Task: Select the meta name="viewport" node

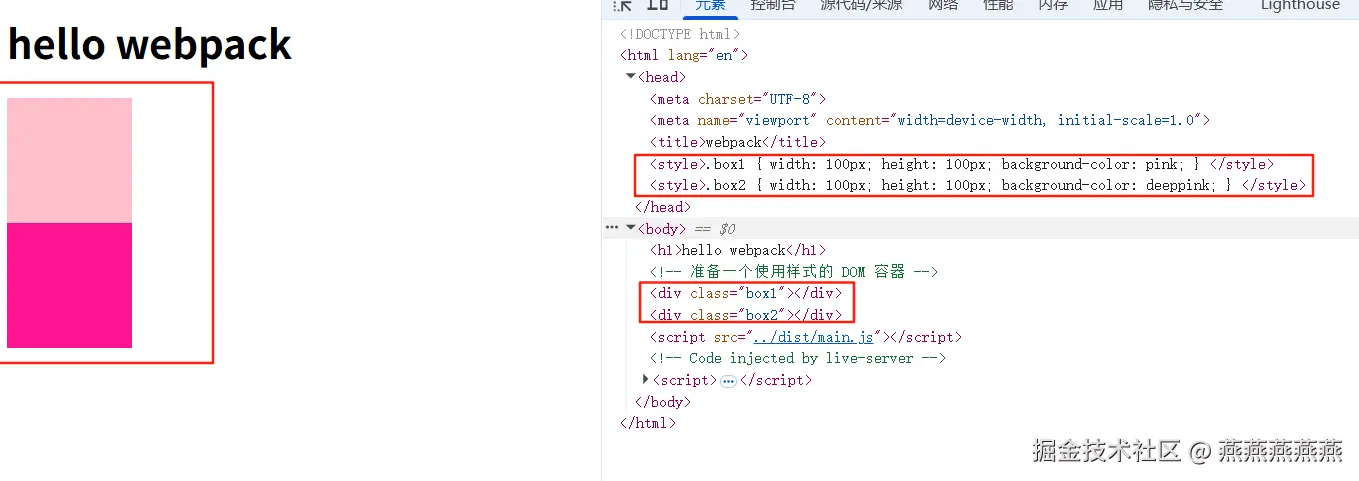Action: point(930,120)
